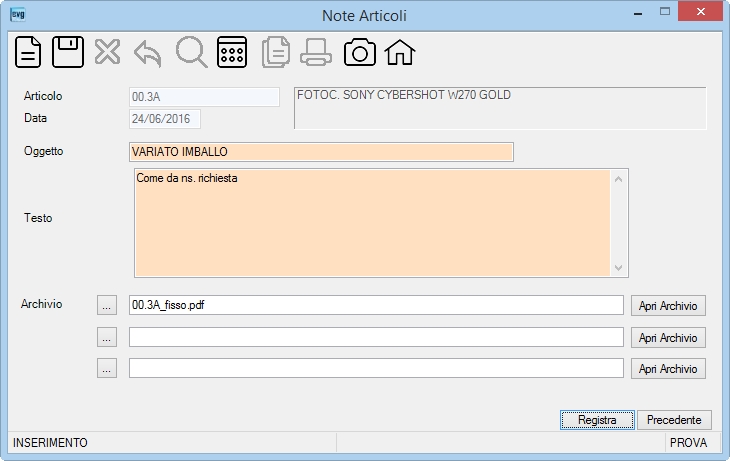
Task: Click the printer toolbar icon
Action: coord(316,52)
